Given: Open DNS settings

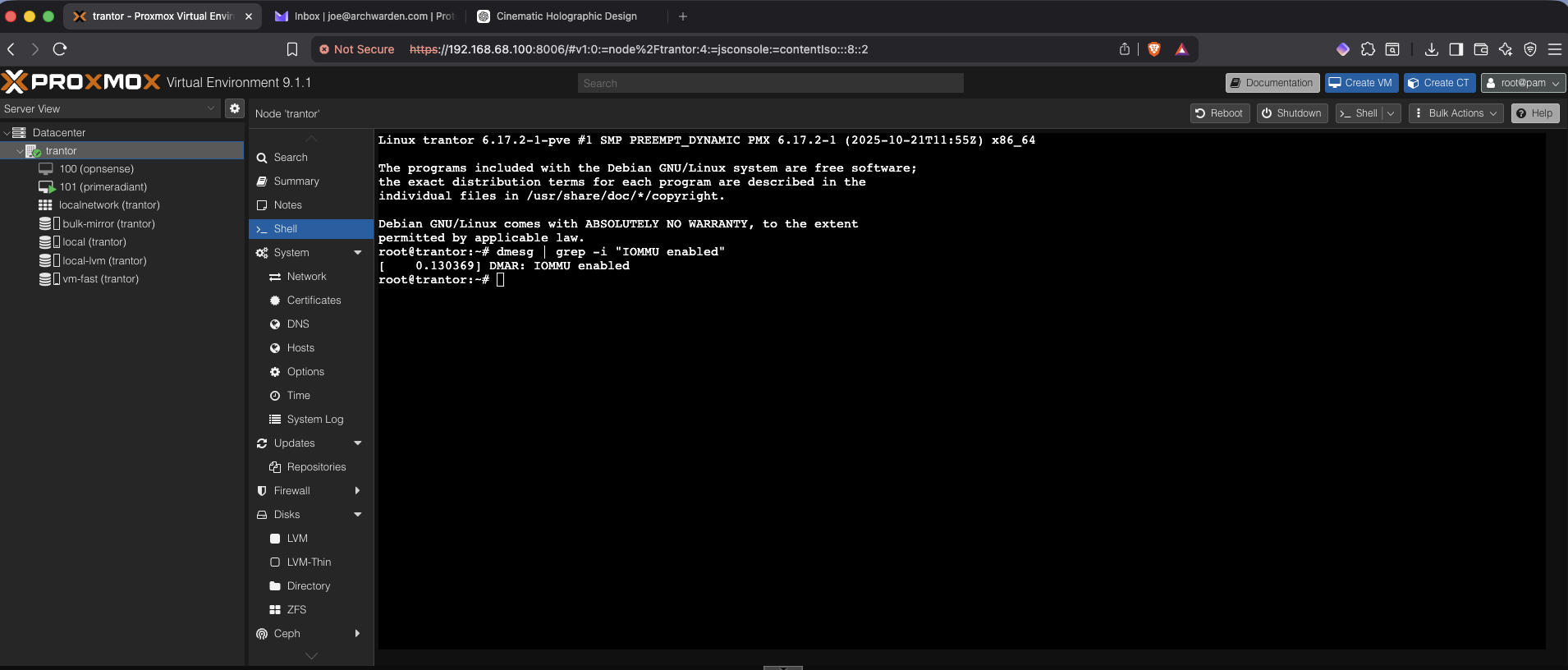Looking at the screenshot, I should tap(298, 324).
